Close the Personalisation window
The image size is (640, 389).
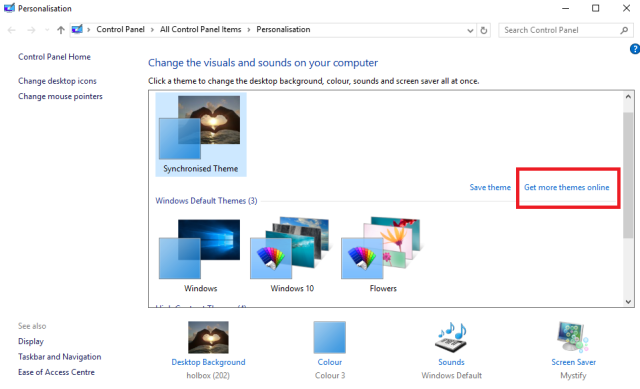(626, 8)
